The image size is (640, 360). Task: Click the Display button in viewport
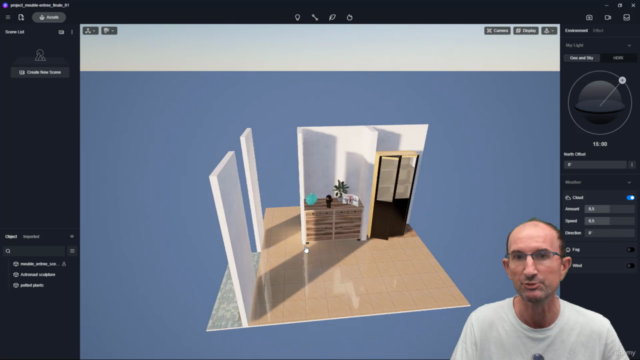click(x=526, y=31)
